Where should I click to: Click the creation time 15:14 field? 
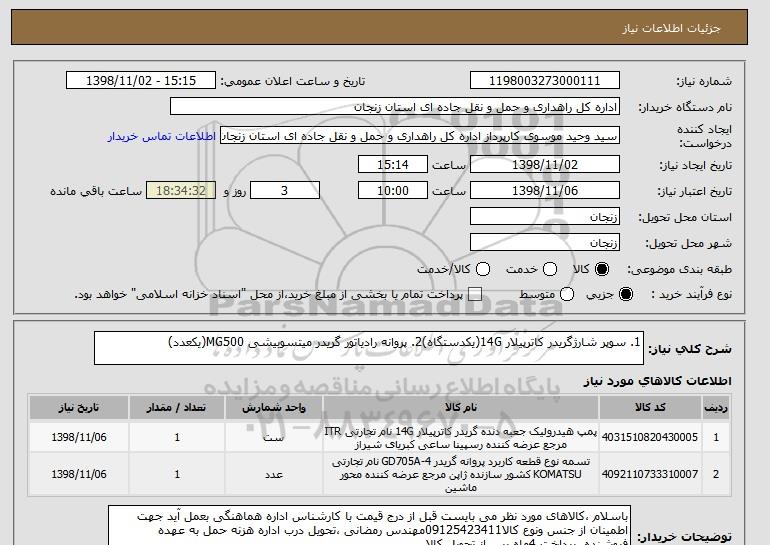pos(393,164)
